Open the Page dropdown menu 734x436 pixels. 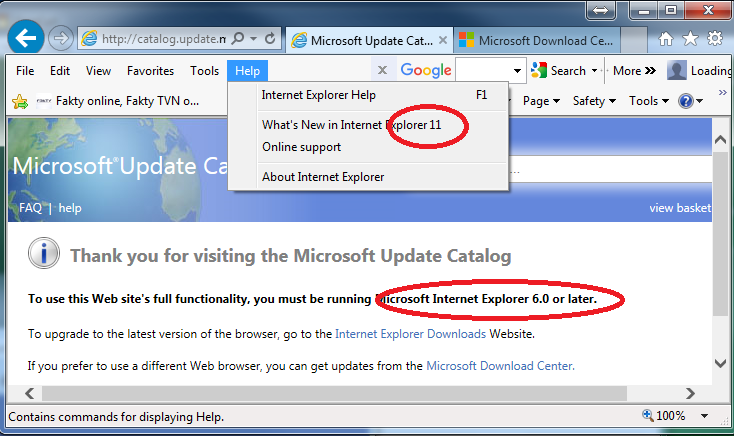(541, 101)
